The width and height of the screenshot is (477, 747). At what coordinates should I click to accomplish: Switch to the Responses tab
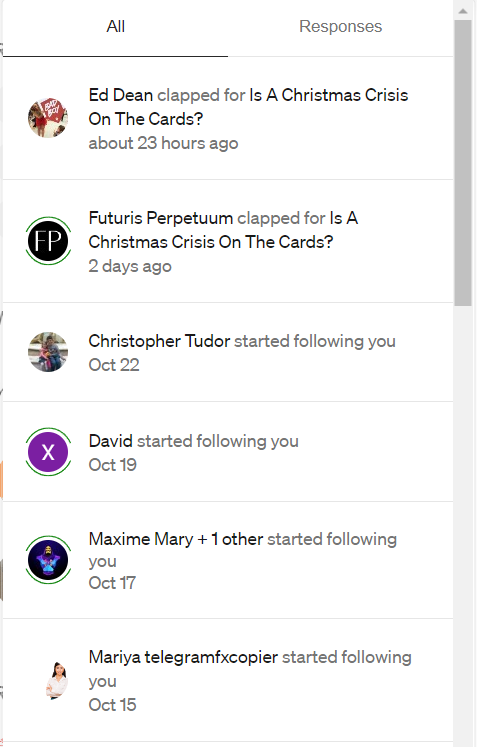click(x=340, y=27)
